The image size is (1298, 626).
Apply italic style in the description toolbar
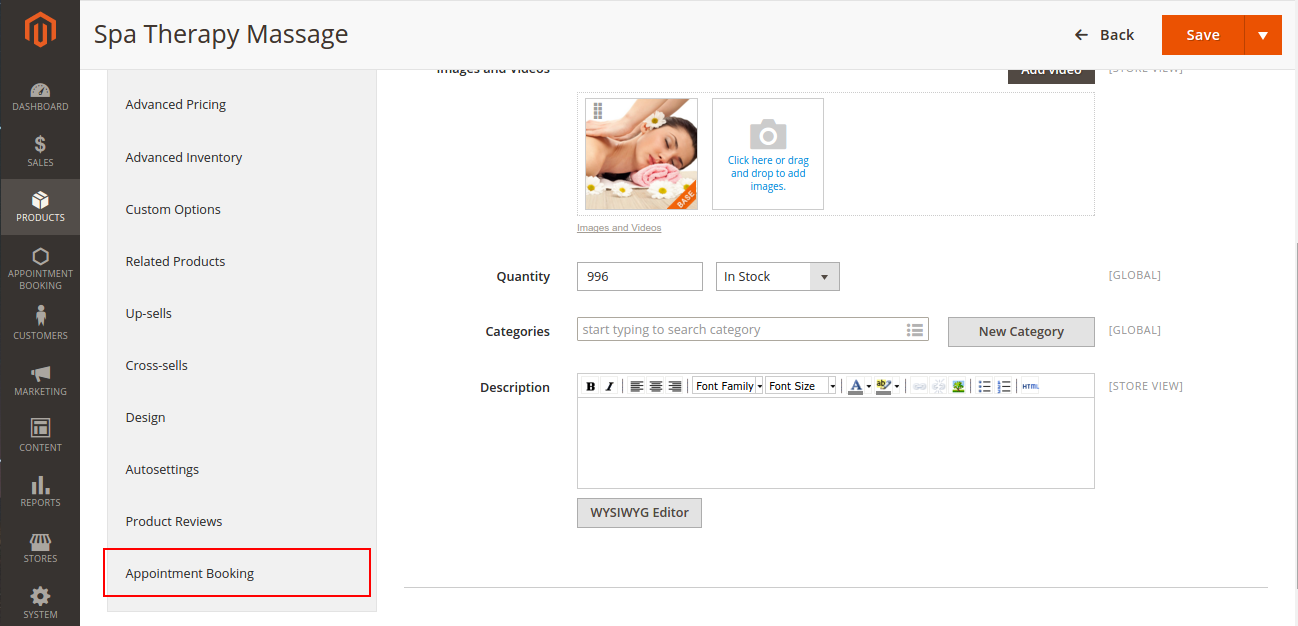(x=609, y=386)
